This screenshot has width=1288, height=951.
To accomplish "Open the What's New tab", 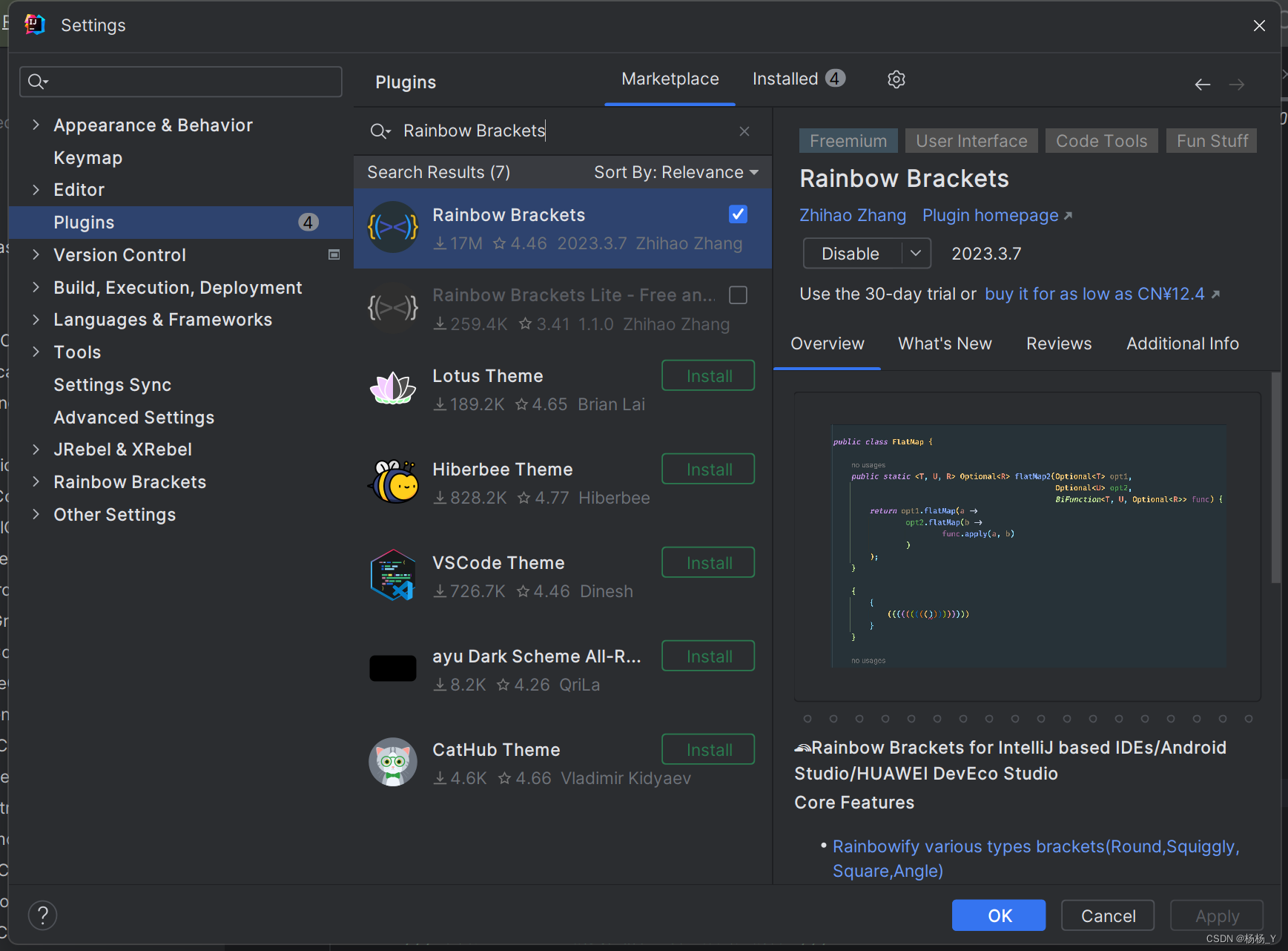I will coord(945,343).
